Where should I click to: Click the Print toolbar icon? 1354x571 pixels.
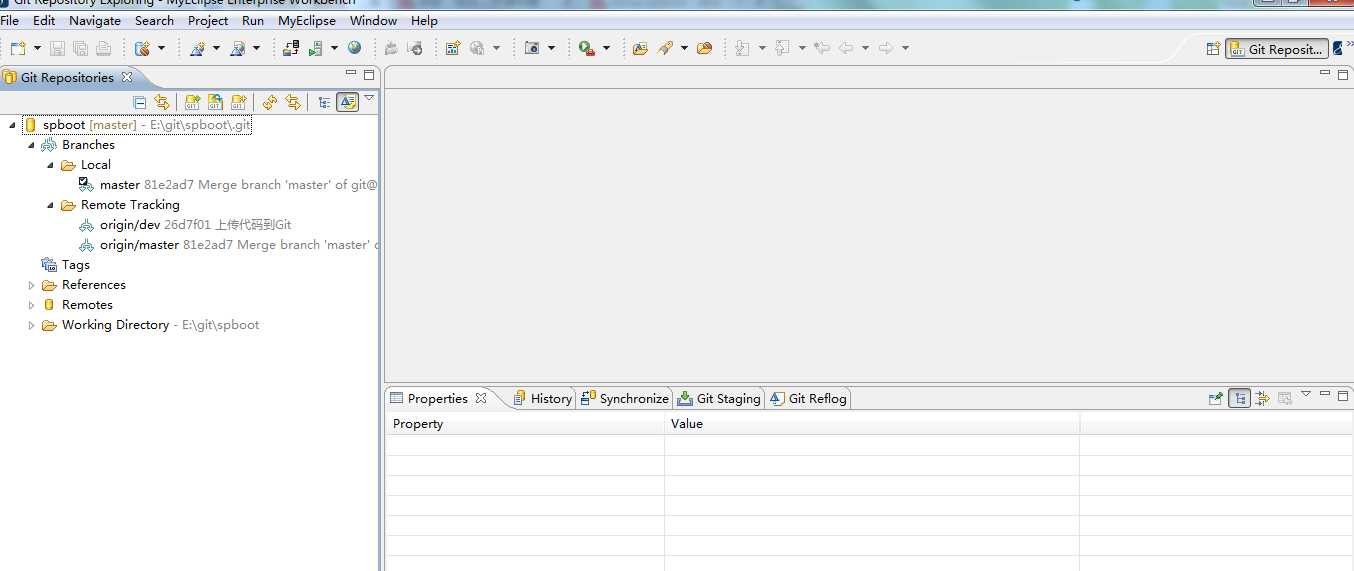(x=103, y=48)
